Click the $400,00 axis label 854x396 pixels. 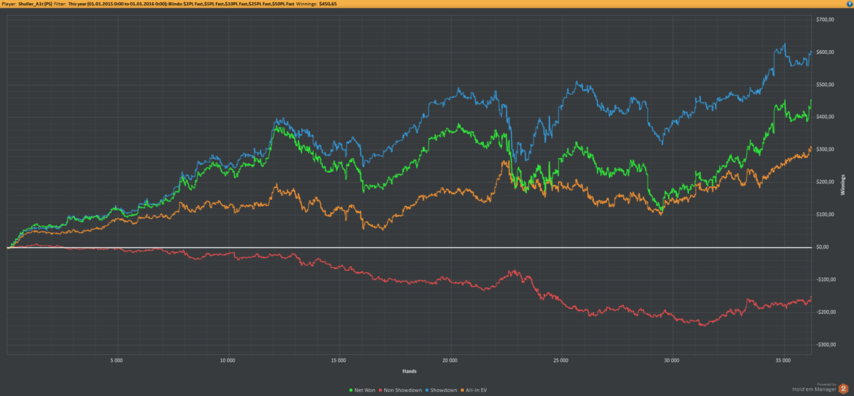[x=825, y=117]
